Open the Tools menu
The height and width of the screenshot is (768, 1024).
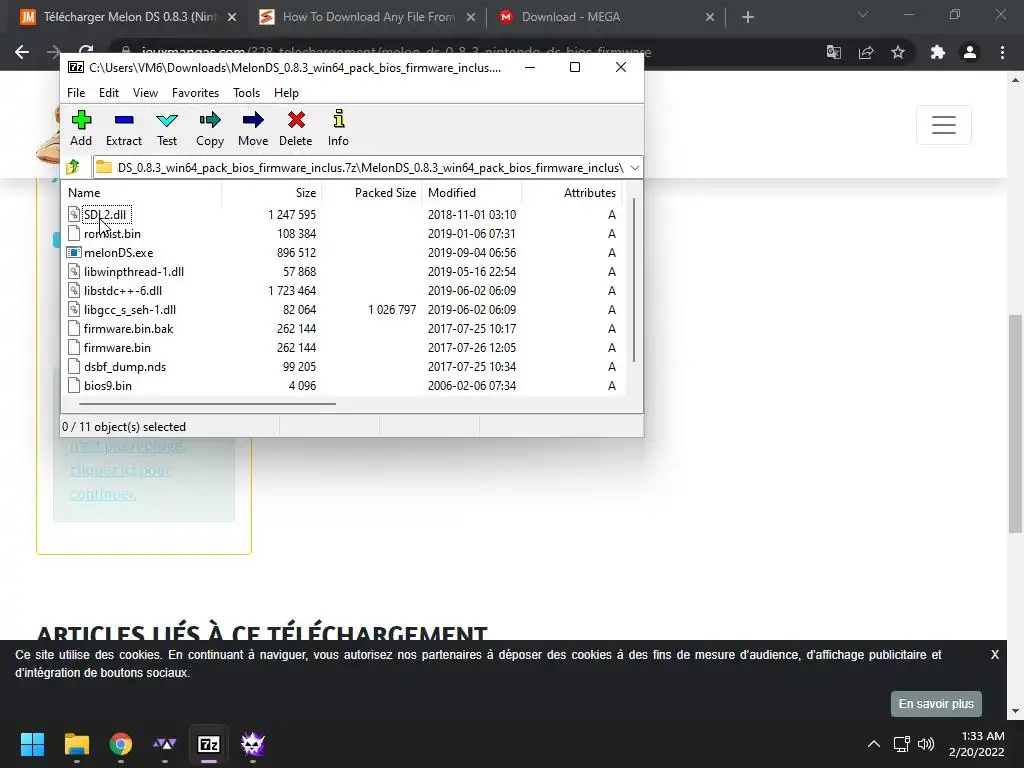[246, 93]
